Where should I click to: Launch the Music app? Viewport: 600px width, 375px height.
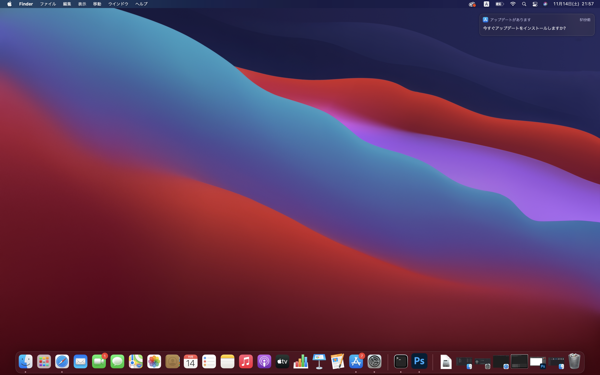[x=246, y=361]
